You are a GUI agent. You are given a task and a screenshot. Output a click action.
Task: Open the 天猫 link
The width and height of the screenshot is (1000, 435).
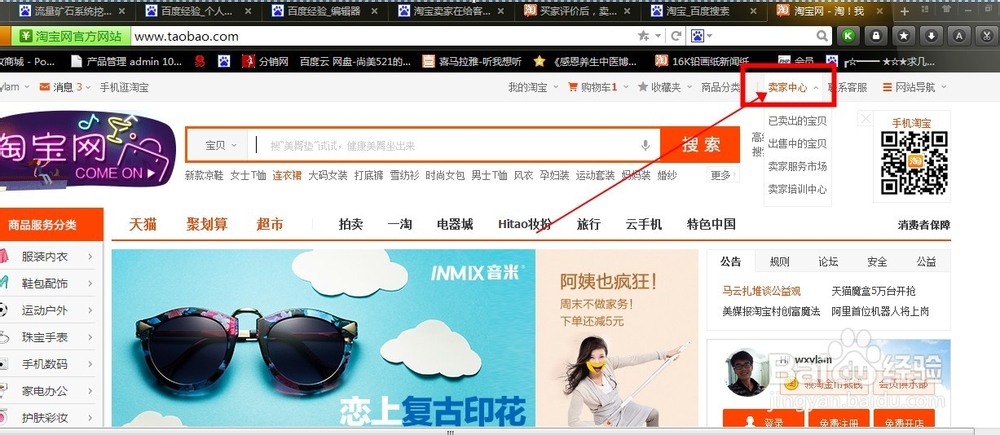pyautogui.click(x=143, y=225)
